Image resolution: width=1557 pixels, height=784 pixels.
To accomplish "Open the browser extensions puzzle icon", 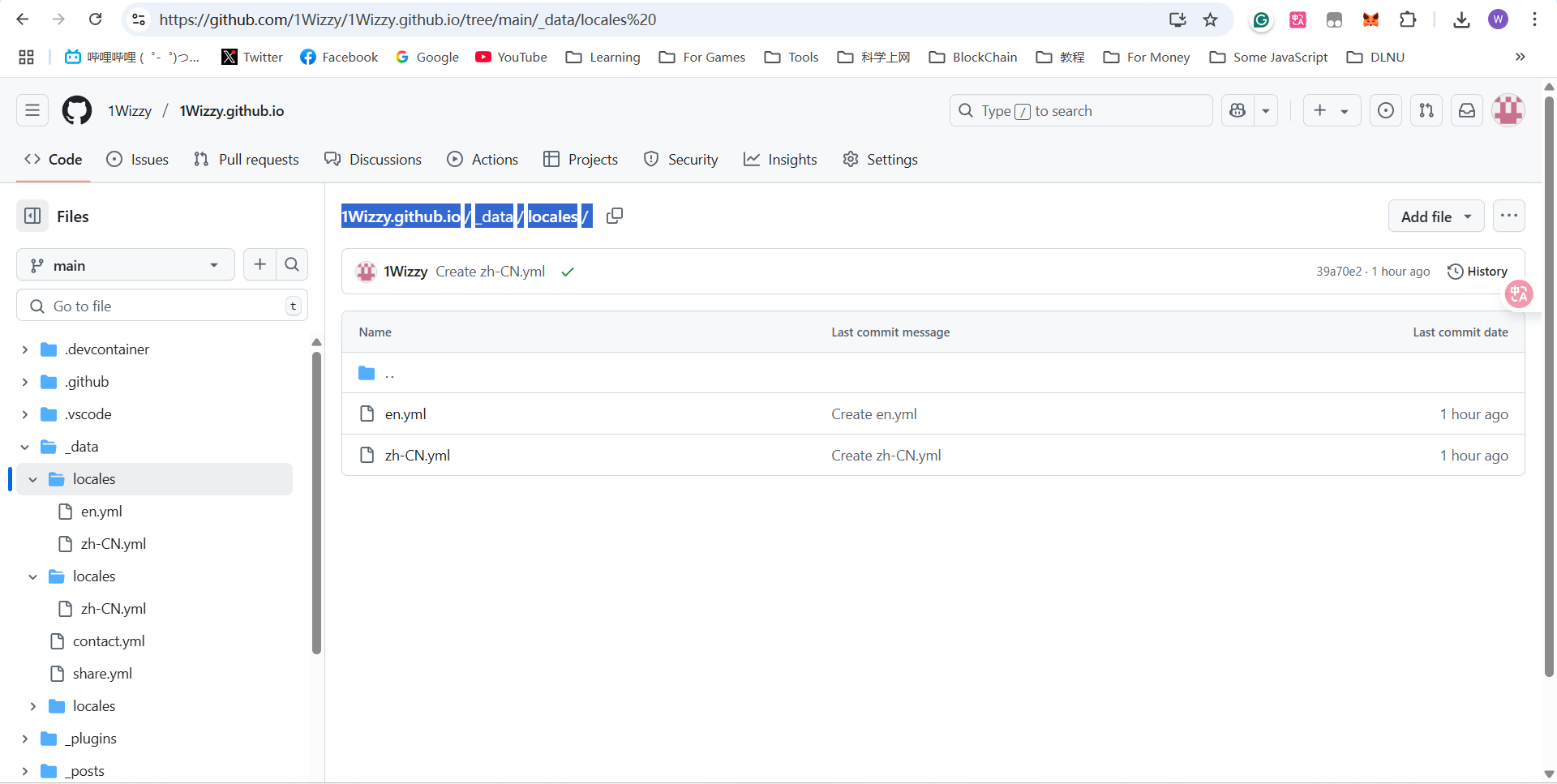I will pos(1409,19).
